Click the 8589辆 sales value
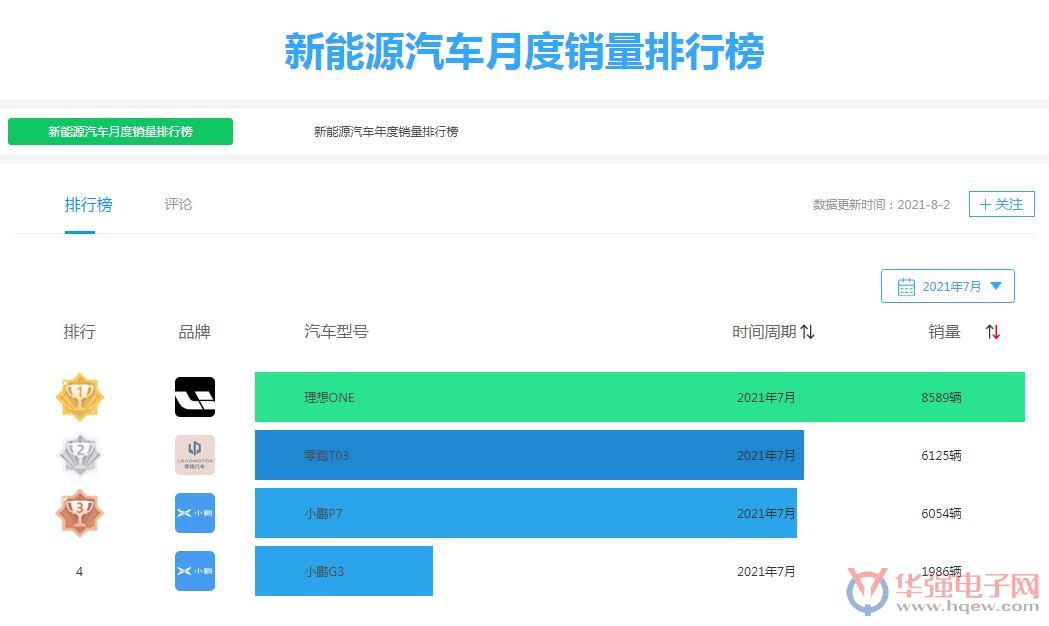Screen dimensions: 1049x626 (941, 397)
